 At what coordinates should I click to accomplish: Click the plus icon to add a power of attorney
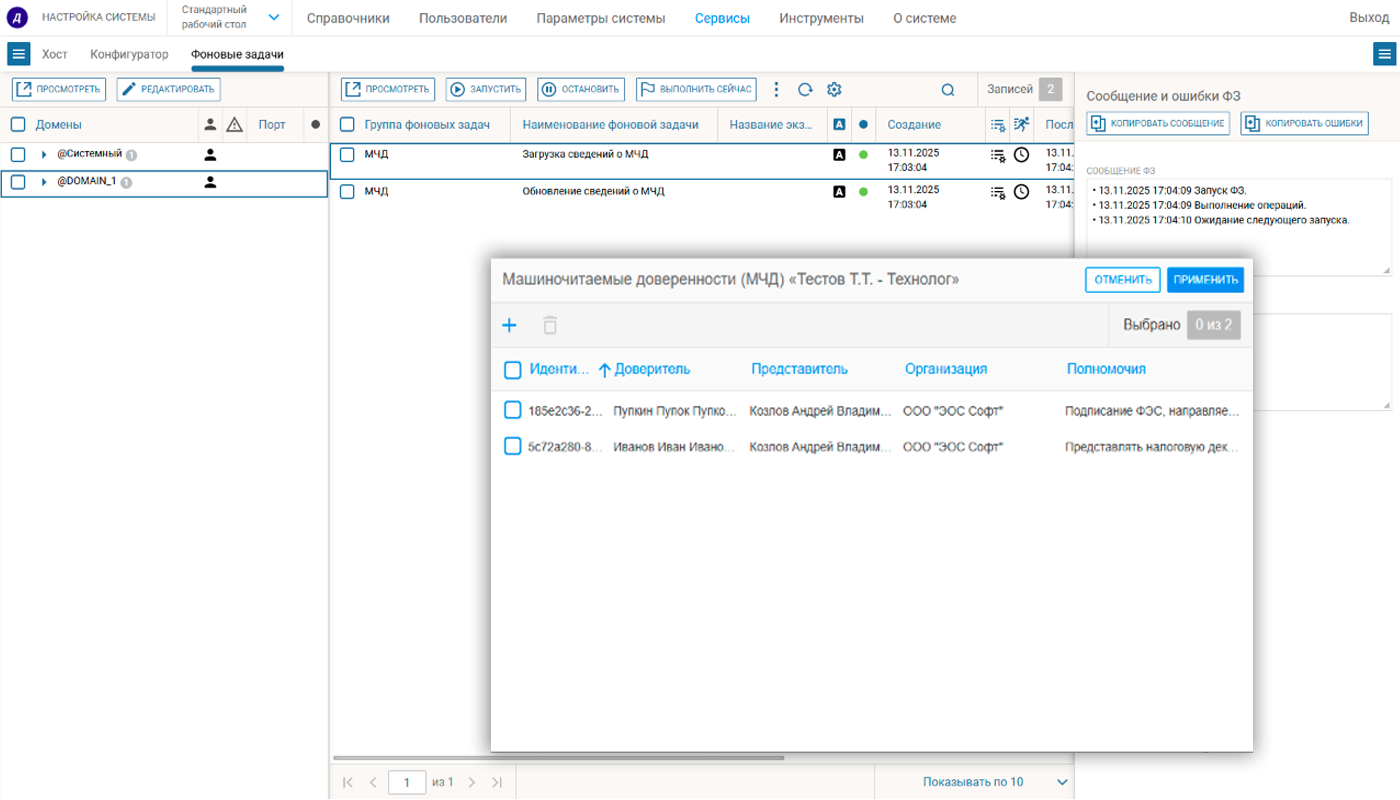pos(509,325)
